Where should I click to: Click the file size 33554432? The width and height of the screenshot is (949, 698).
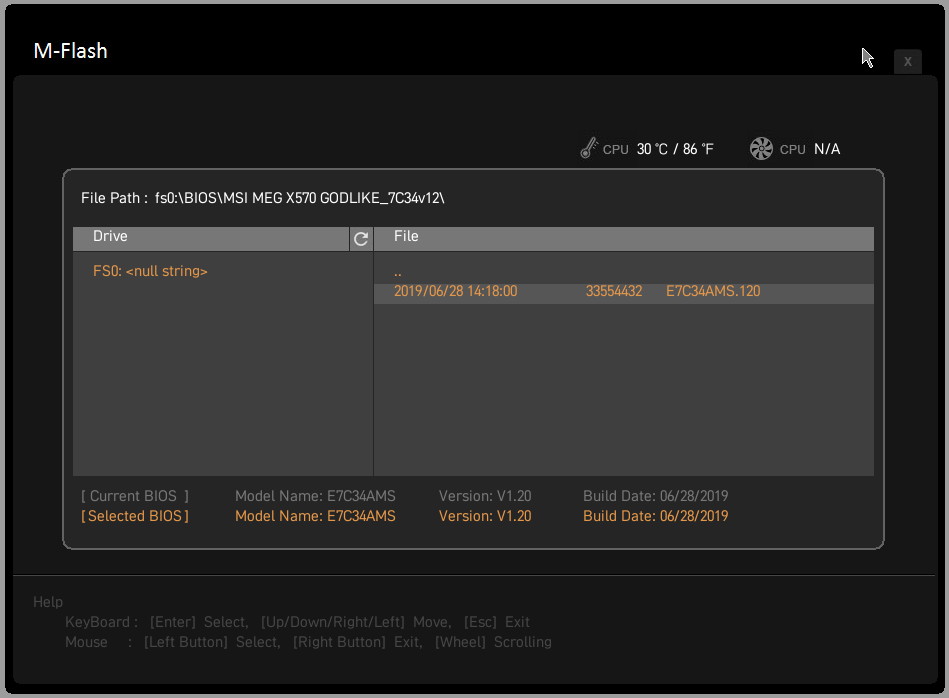(614, 291)
